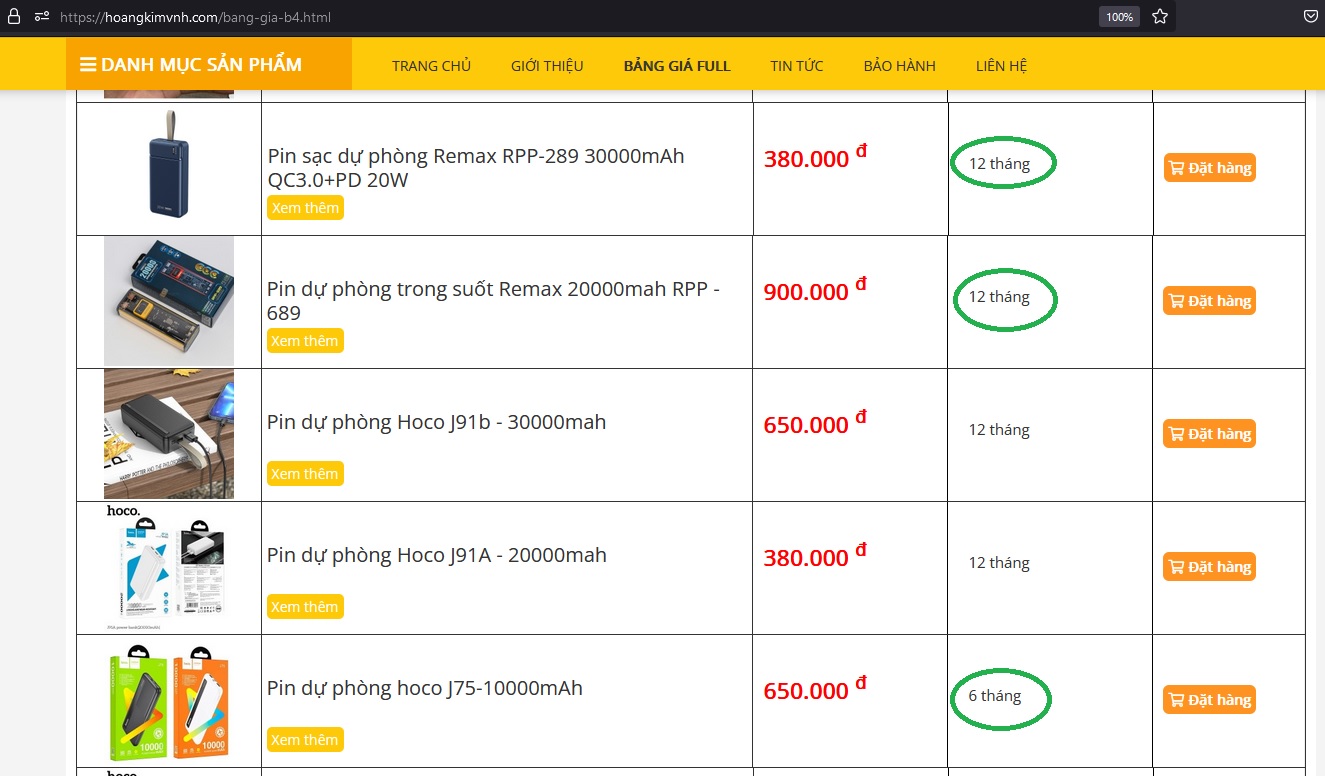Click the 650.000 đ price of Hoco J91b

click(815, 423)
